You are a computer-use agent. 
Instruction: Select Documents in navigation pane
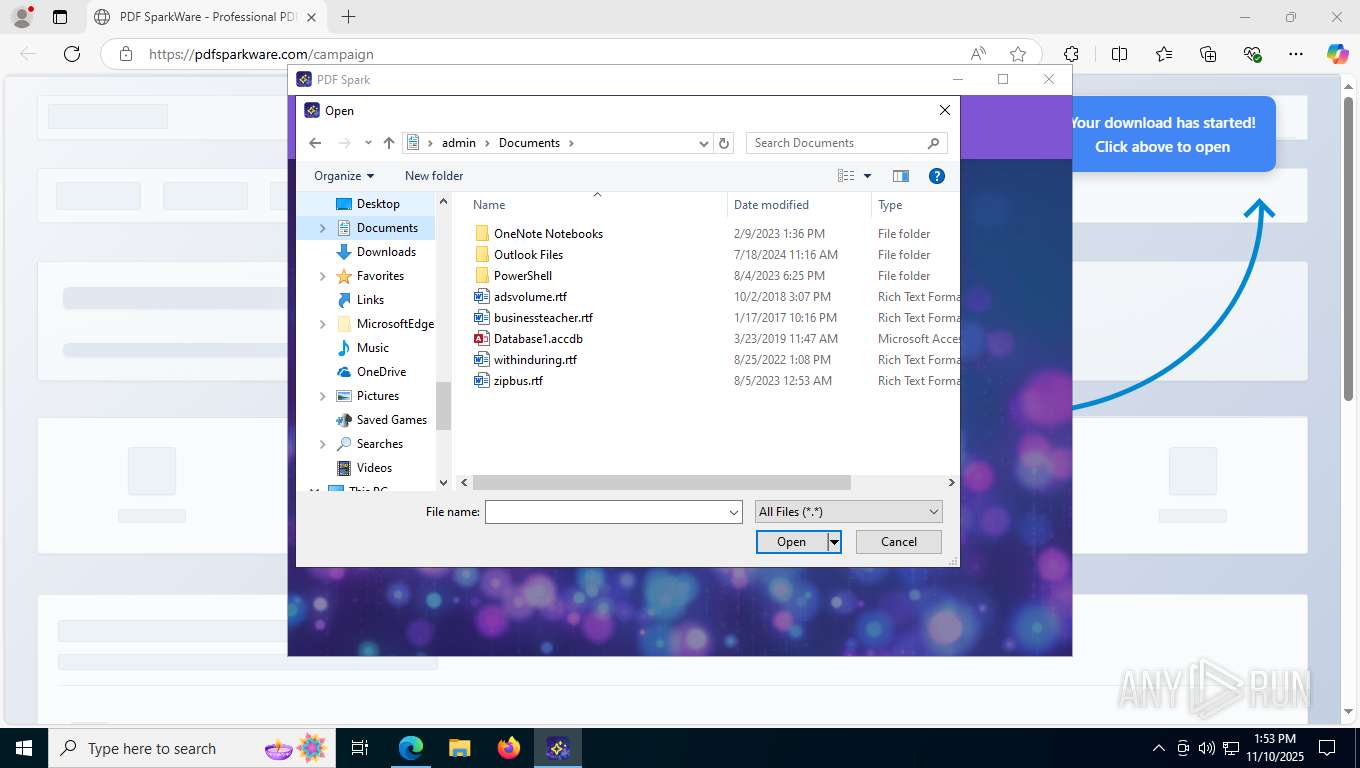(386, 228)
